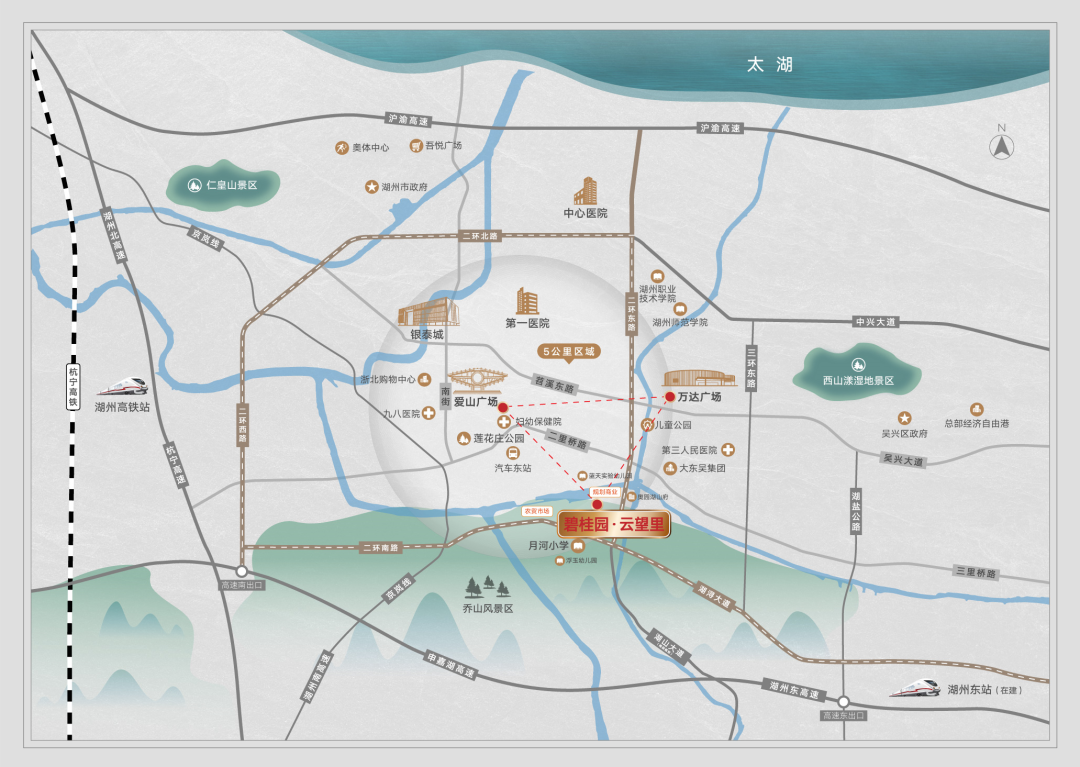
Task: Click the 5公里区域 label bubble
Action: [x=569, y=352]
